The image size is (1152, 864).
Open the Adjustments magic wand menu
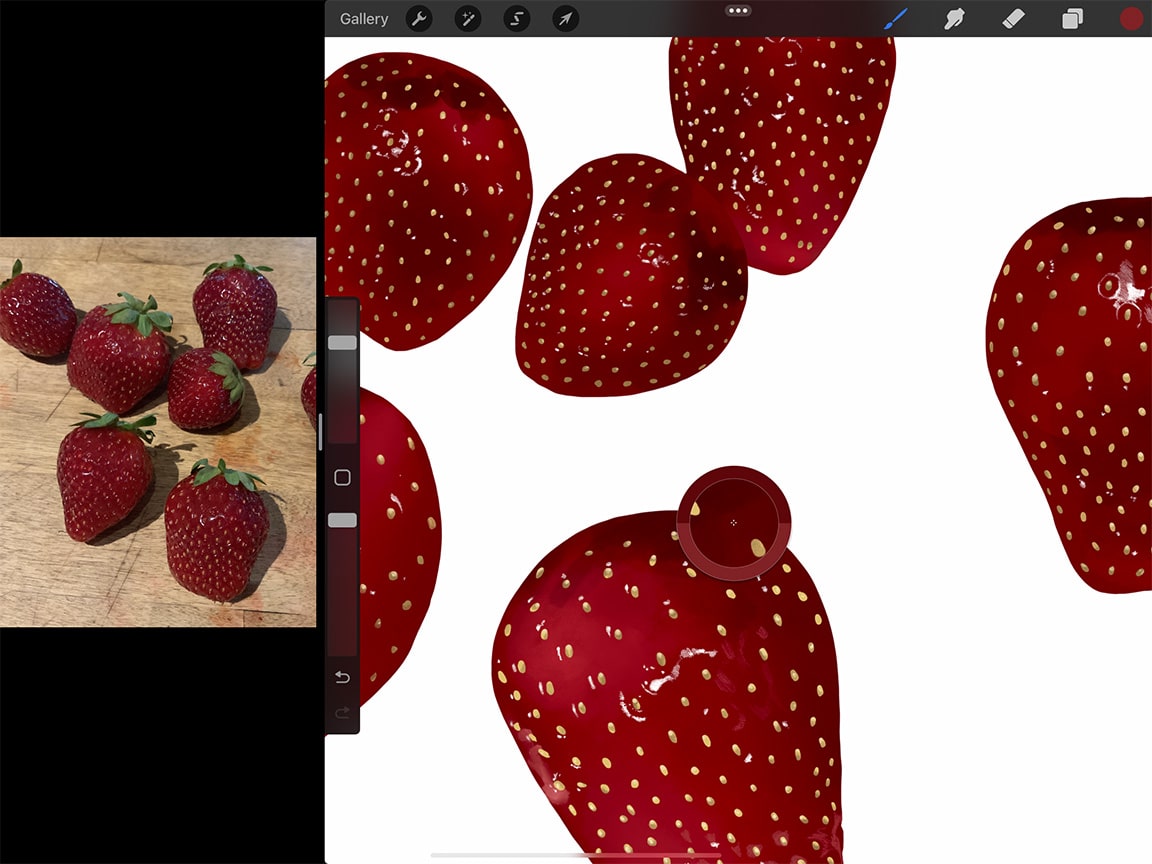467,18
